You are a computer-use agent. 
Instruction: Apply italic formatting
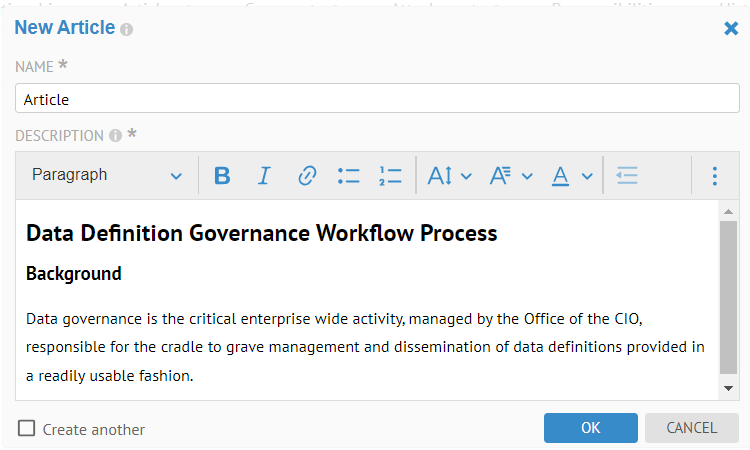pos(264,176)
